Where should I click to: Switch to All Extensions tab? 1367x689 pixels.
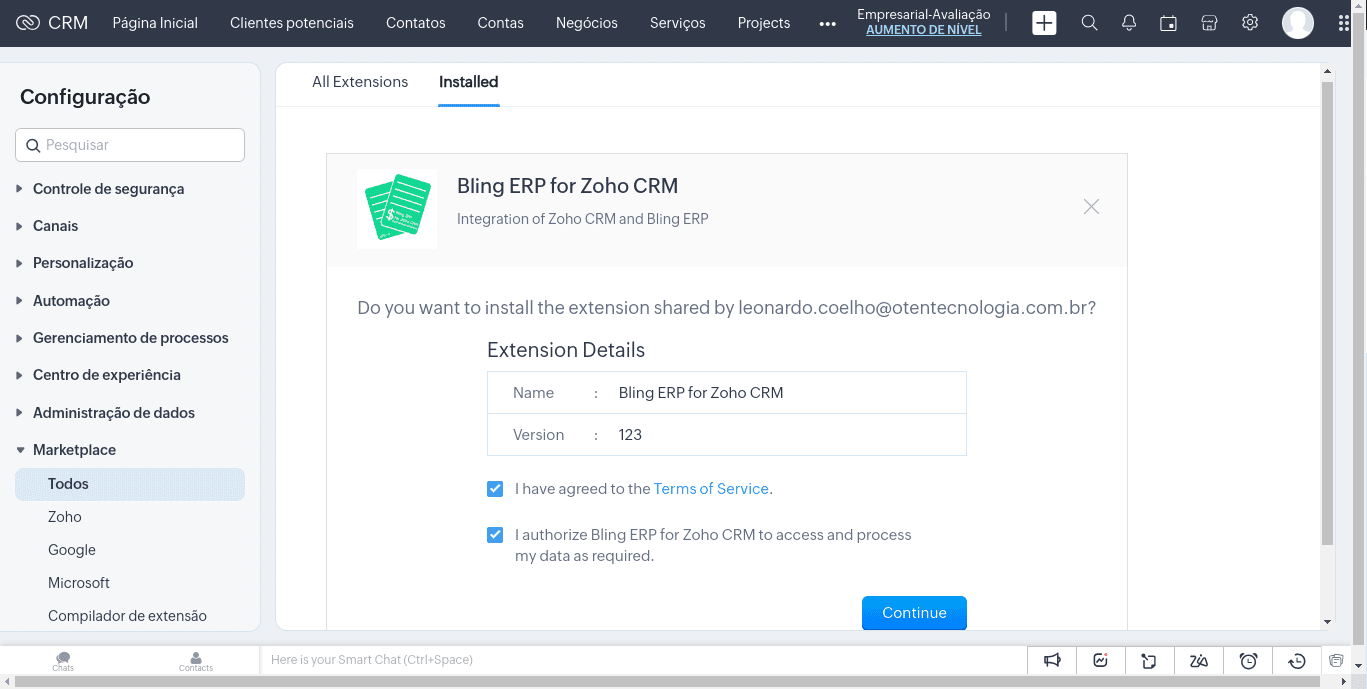[x=360, y=82]
